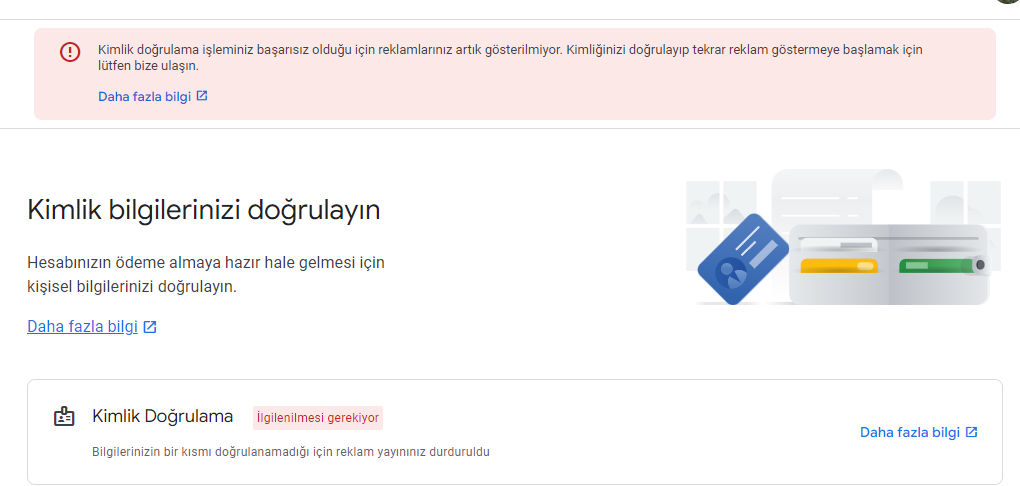Click external-link icon in the red alert banner

click(202, 96)
